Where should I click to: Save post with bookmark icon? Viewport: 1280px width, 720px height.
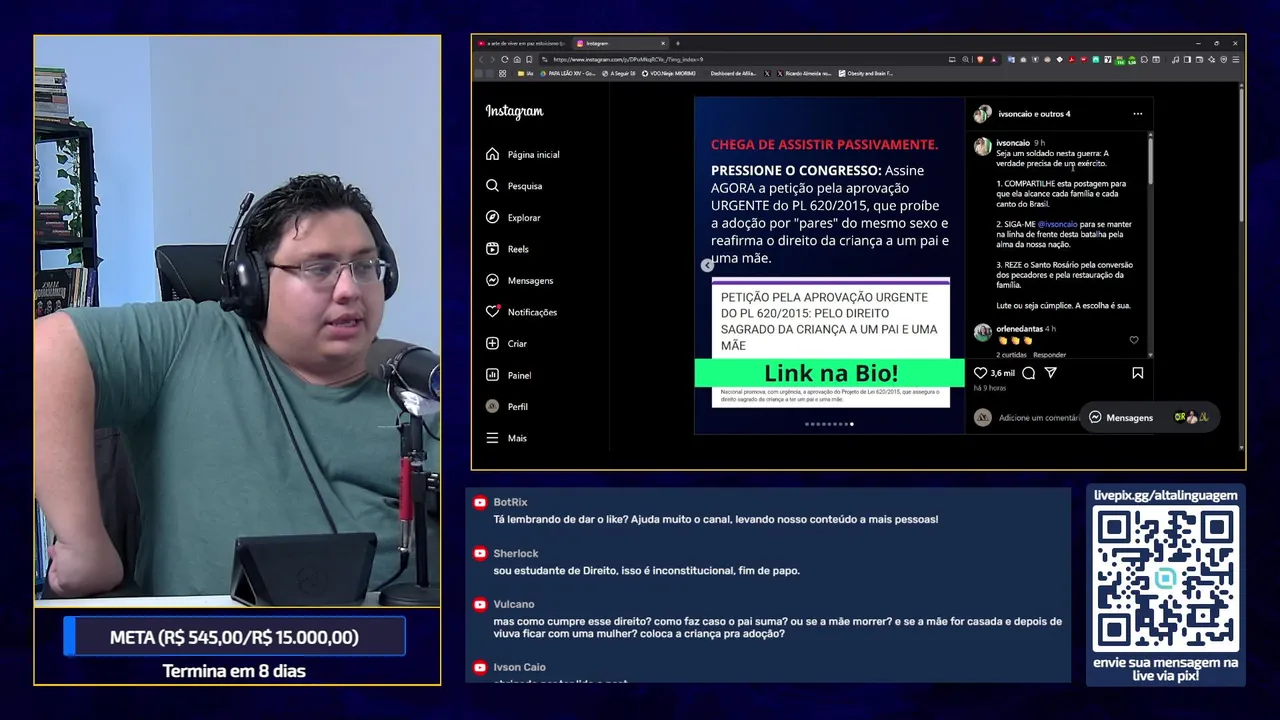click(x=1138, y=373)
